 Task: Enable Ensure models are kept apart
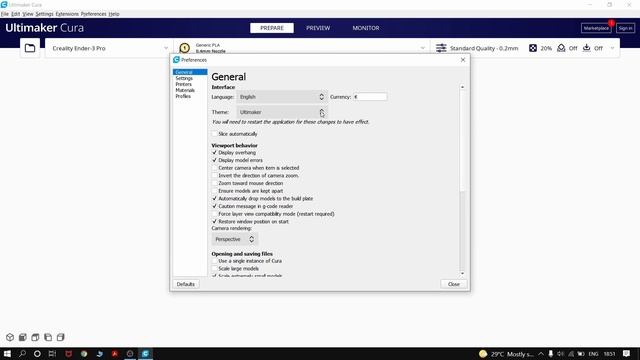(214, 191)
